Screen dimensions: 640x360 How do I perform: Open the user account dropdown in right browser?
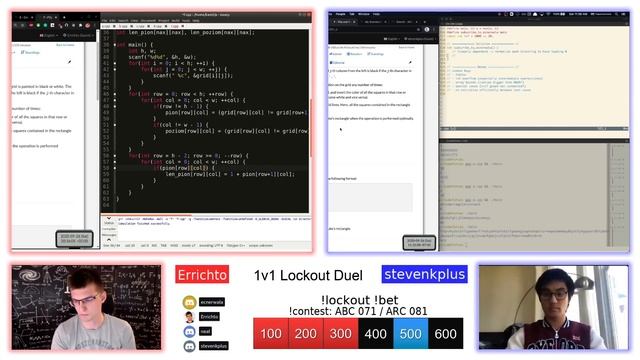point(420,39)
